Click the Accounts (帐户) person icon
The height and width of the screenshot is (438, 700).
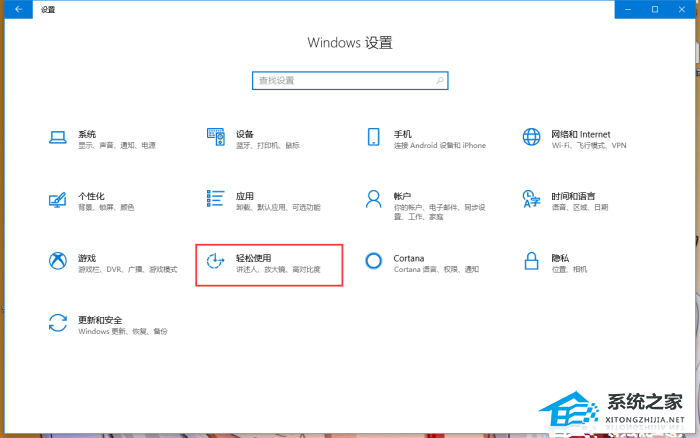(373, 199)
